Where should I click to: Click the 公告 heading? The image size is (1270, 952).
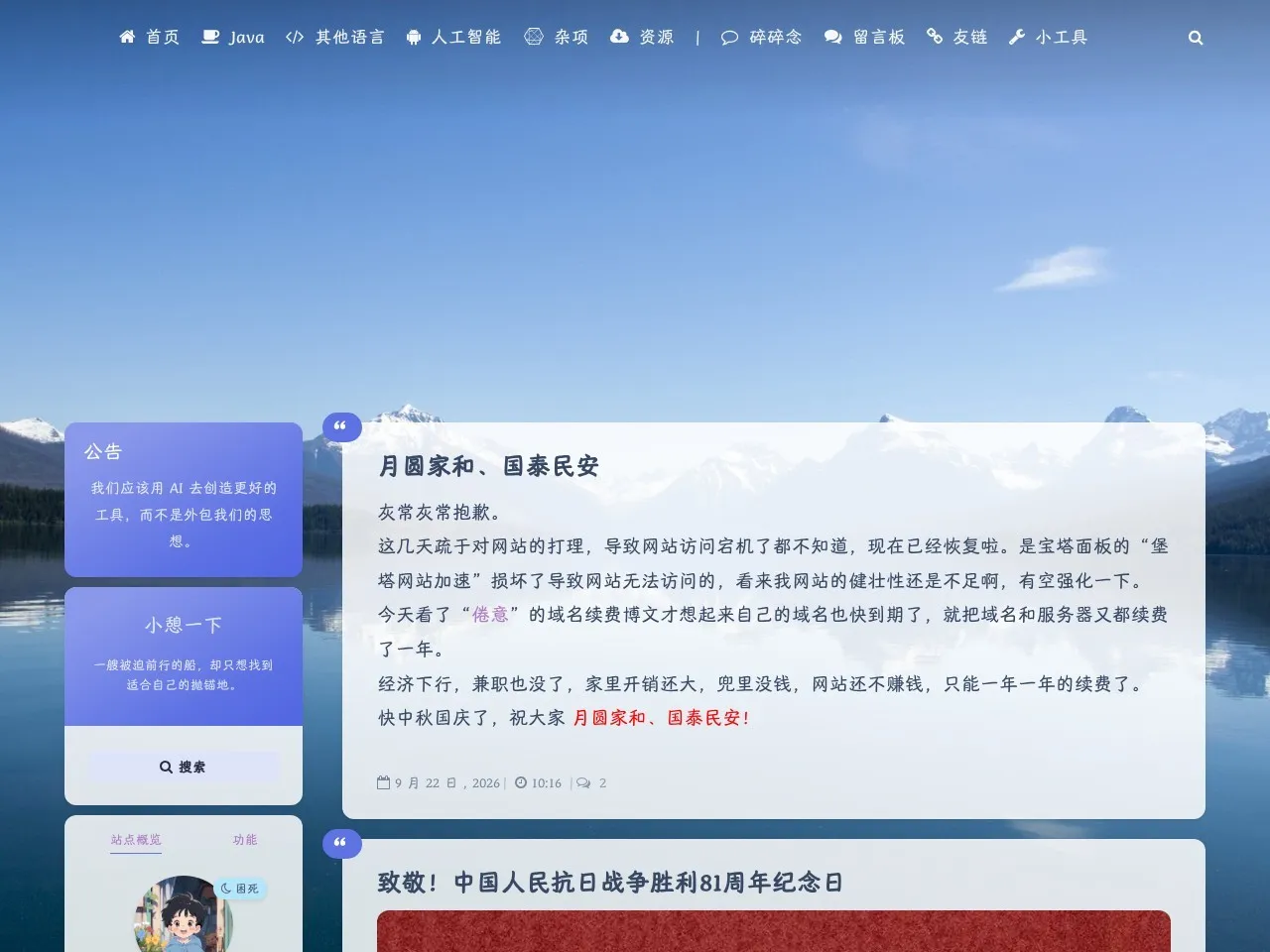(x=103, y=452)
